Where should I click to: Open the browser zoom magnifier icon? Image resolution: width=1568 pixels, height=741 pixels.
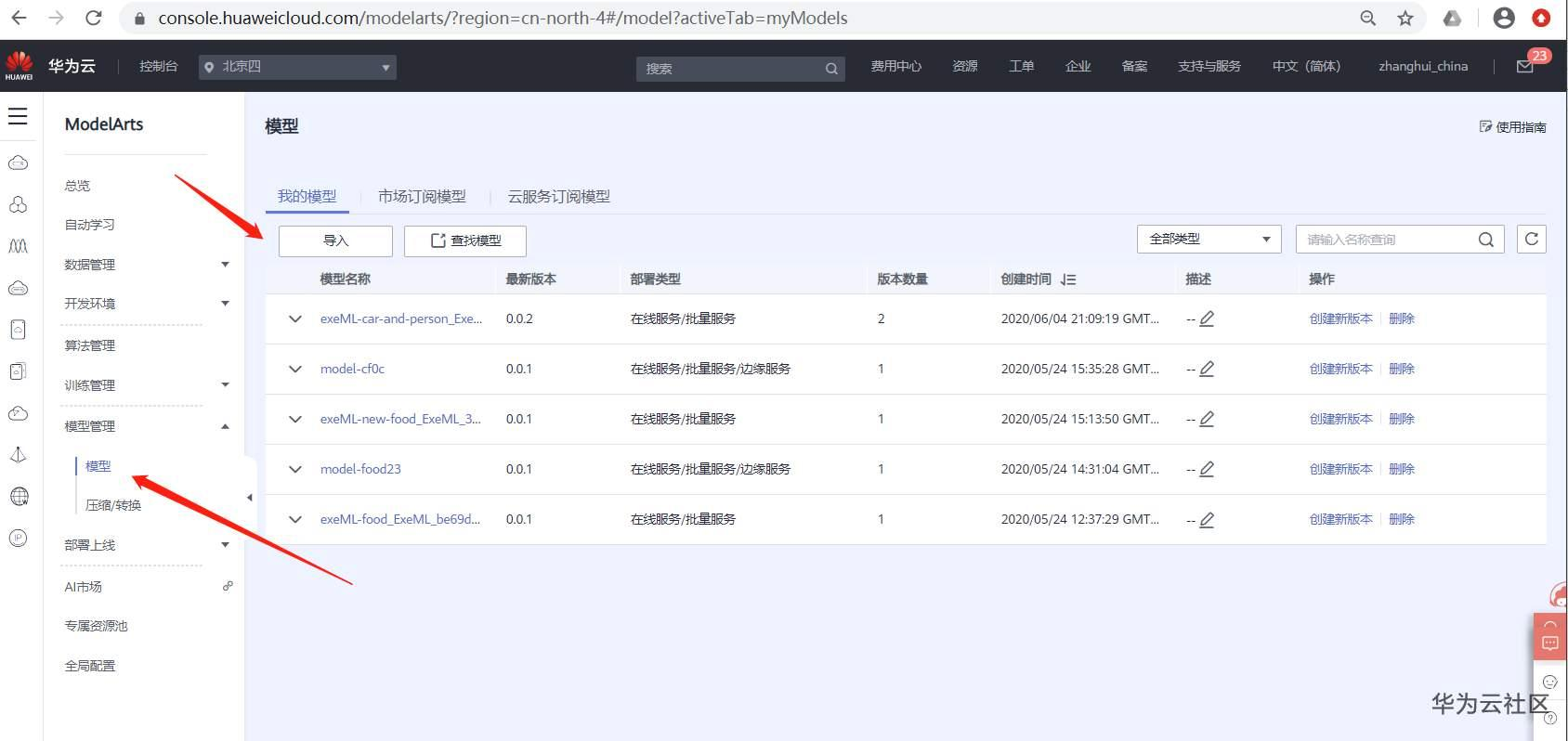click(1367, 18)
